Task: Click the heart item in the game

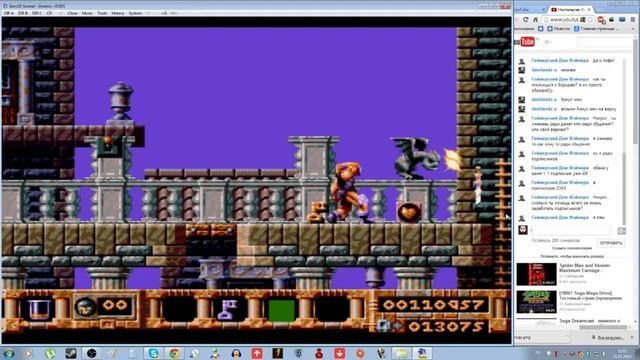Action: pyautogui.click(x=409, y=212)
